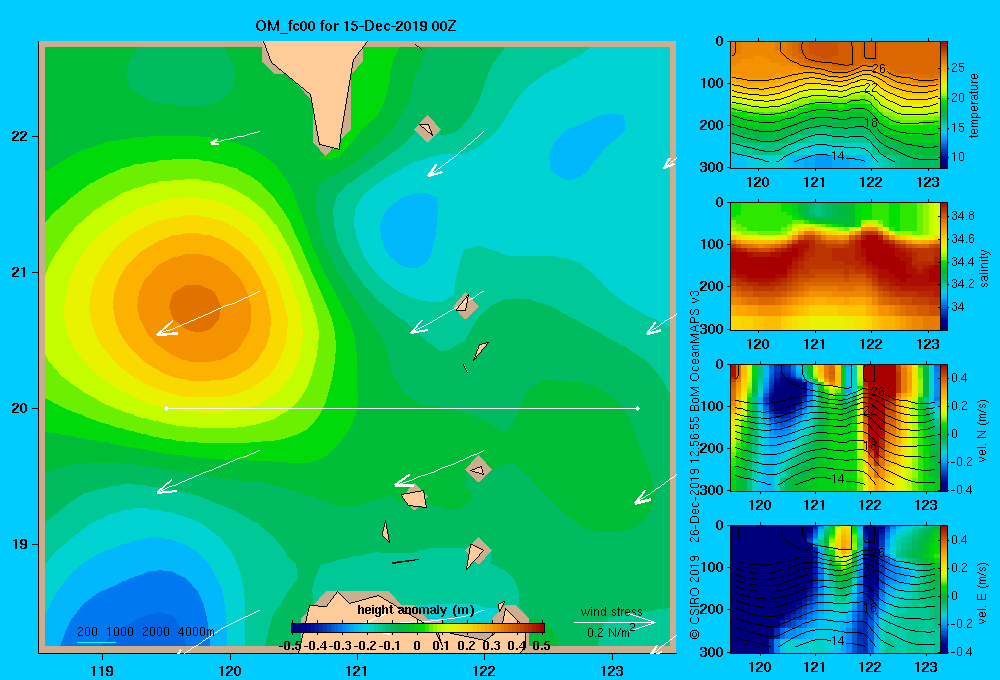Screen dimensions: 1000x680
Task: Click the "vel. E (m/s)" vertical label
Action: (983, 593)
